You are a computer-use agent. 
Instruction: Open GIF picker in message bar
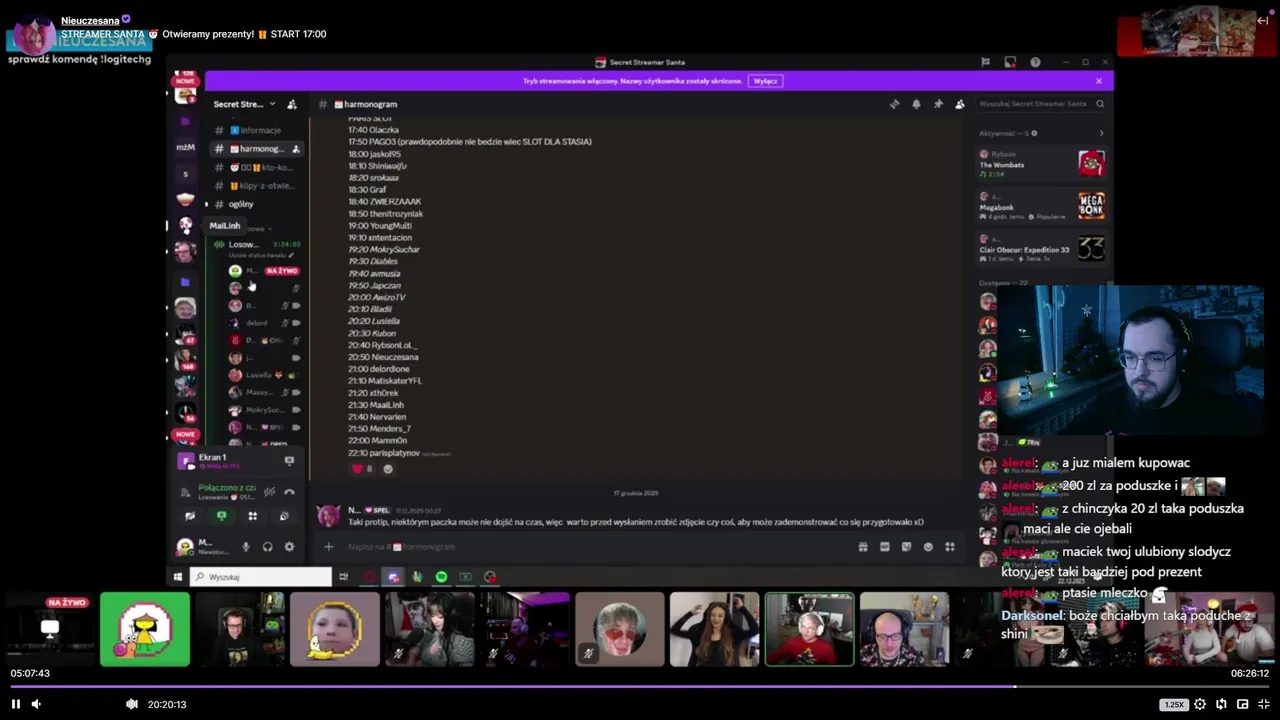884,546
